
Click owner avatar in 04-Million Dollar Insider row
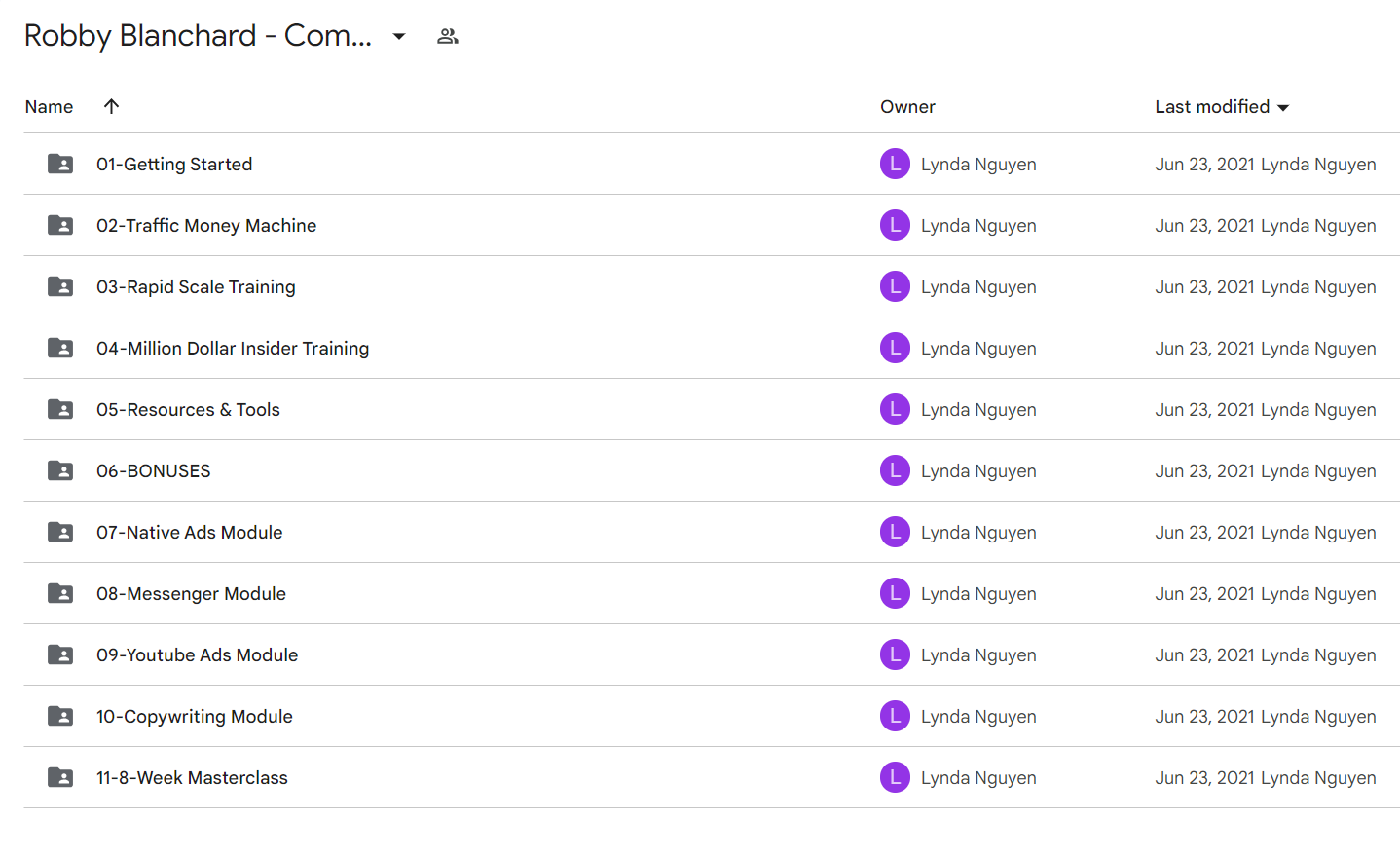click(x=895, y=348)
